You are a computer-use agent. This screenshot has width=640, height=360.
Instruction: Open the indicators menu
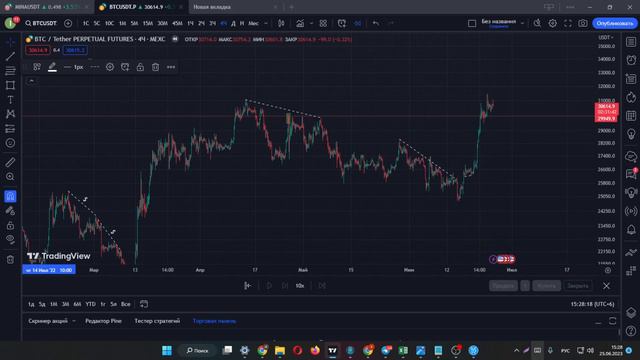point(300,23)
